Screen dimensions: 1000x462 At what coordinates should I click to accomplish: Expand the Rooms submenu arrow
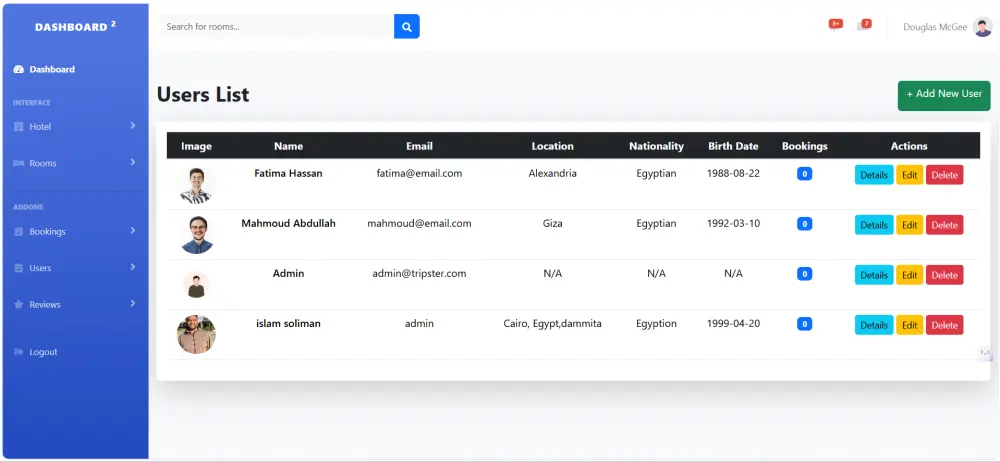(x=133, y=162)
